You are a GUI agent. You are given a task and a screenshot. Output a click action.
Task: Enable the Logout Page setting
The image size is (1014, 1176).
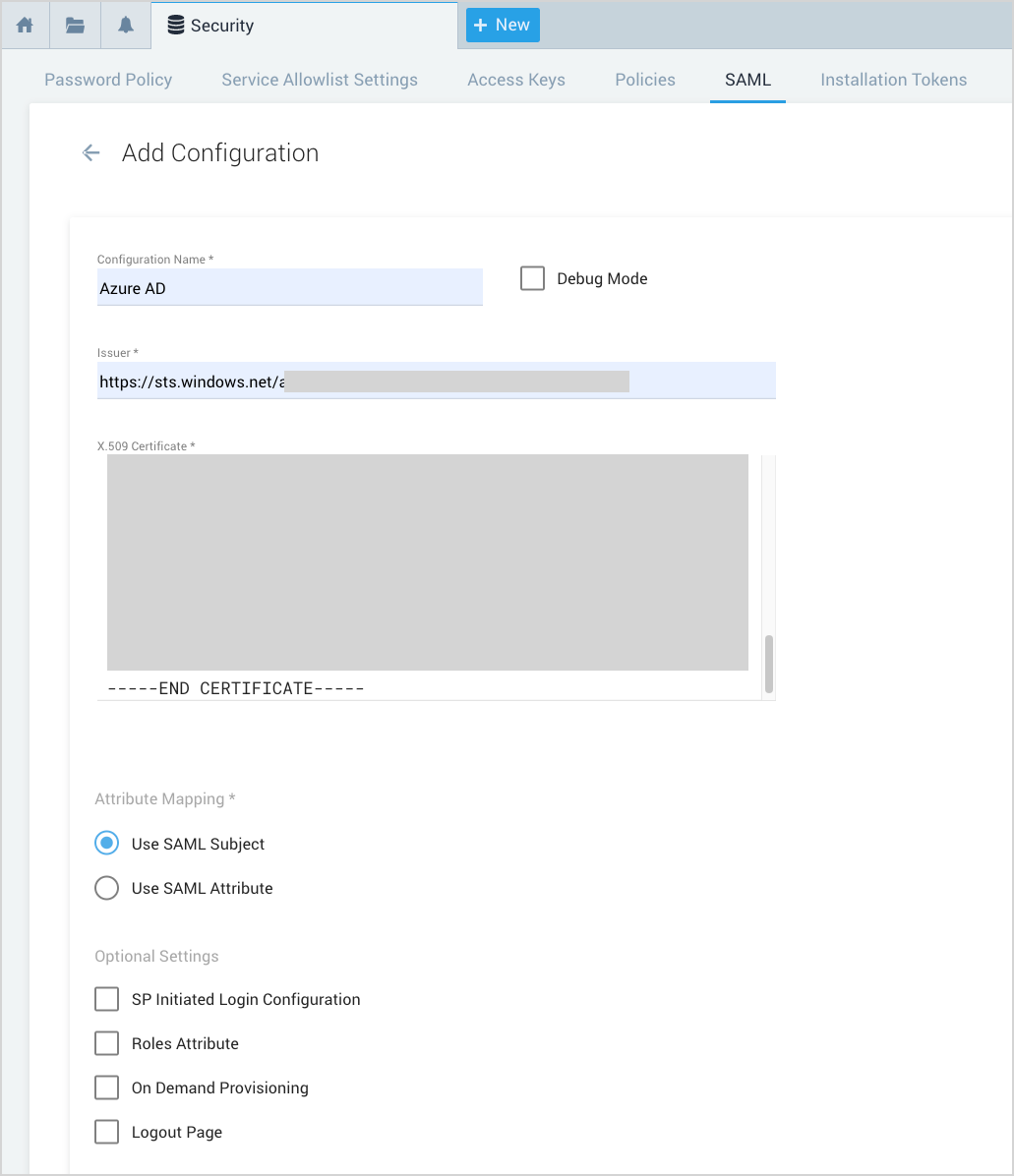point(106,1131)
